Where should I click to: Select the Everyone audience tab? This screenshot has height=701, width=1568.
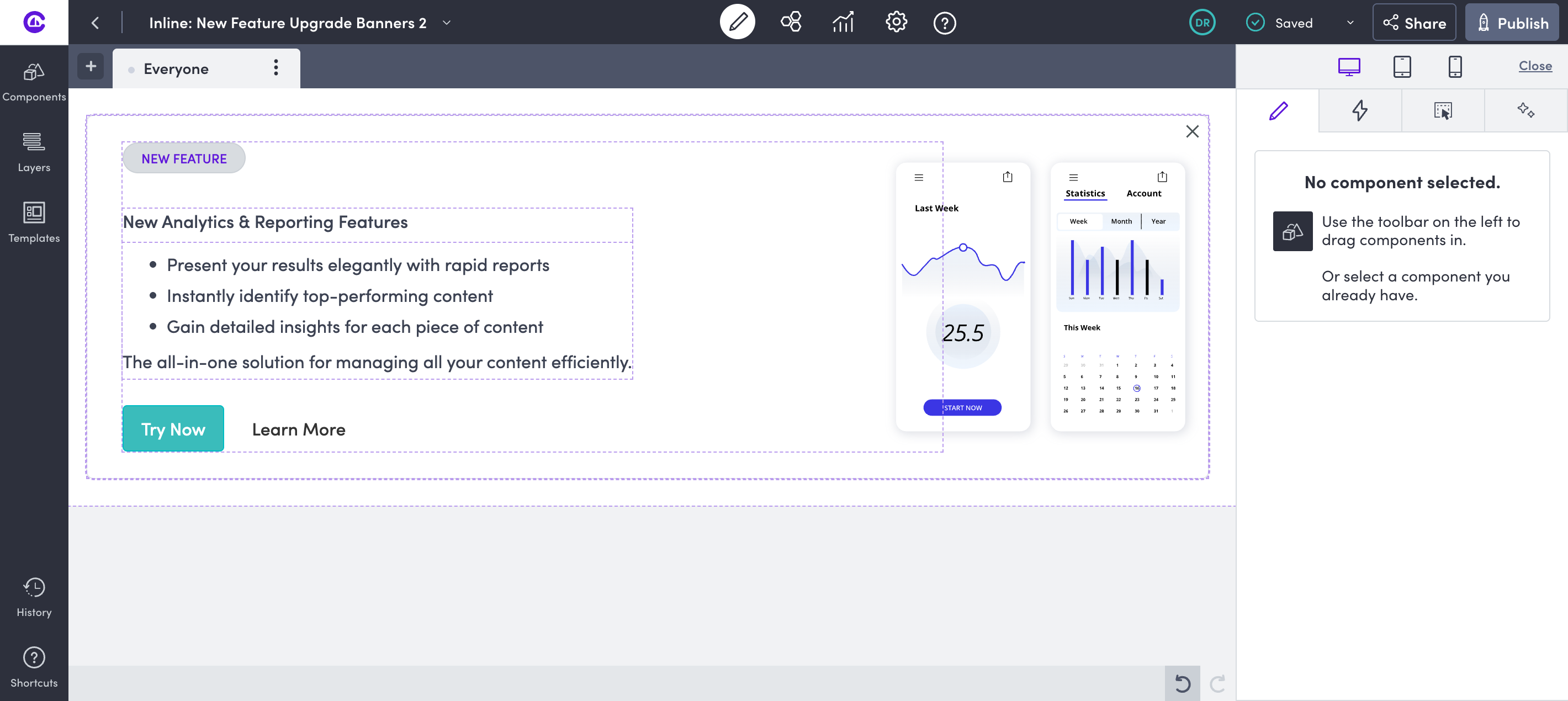(x=176, y=69)
